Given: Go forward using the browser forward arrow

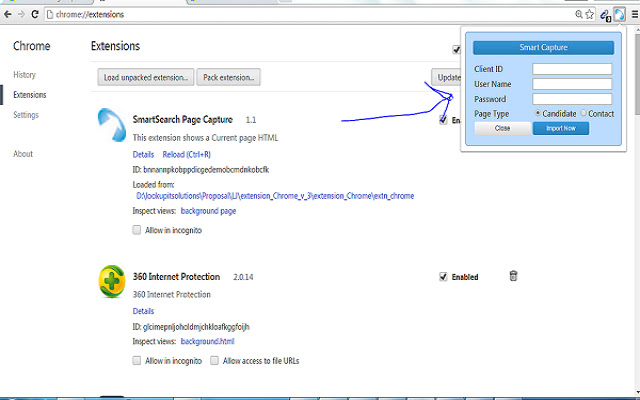Looking at the screenshot, I should 21,15.
